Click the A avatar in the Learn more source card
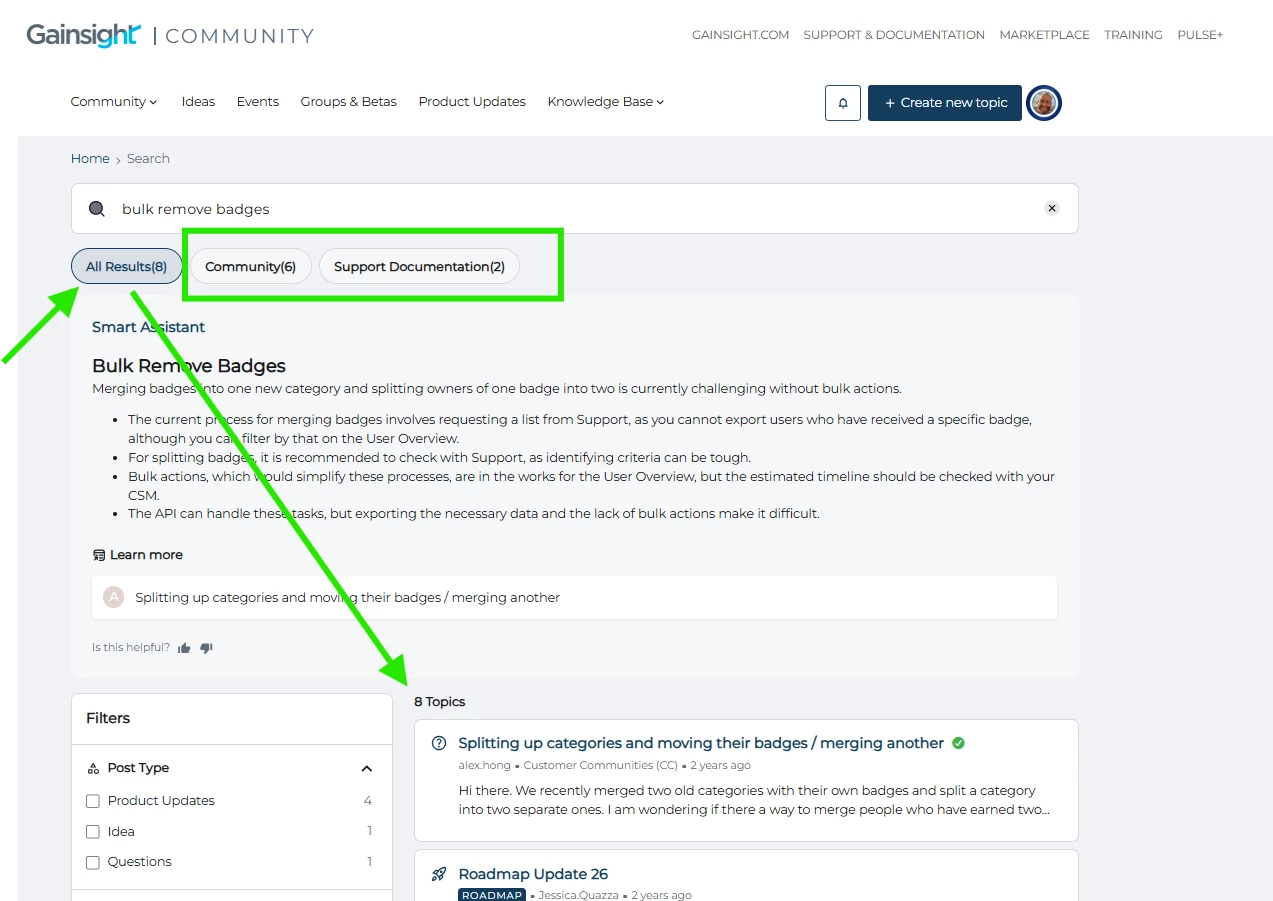Viewport: 1273px width, 901px height. (114, 597)
